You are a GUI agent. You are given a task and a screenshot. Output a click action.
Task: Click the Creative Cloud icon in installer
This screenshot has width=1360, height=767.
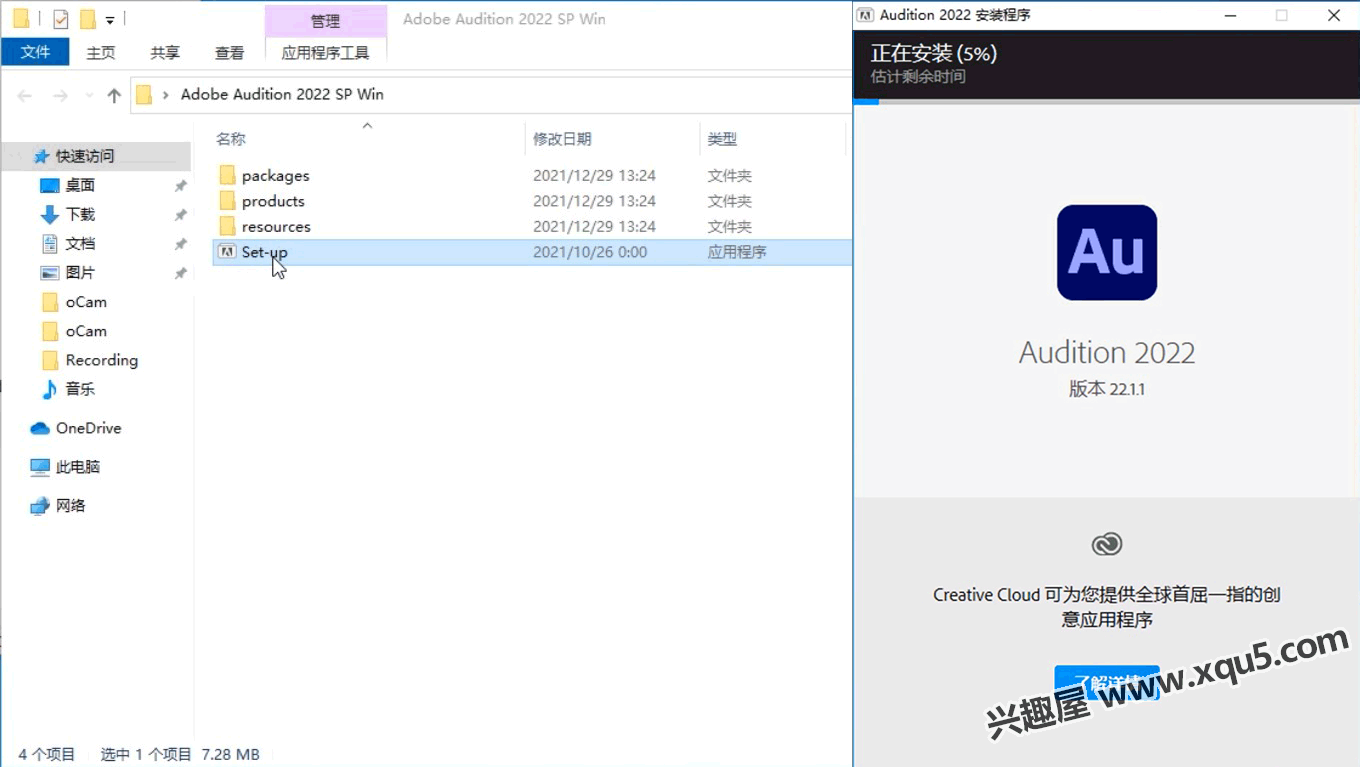coord(1107,544)
